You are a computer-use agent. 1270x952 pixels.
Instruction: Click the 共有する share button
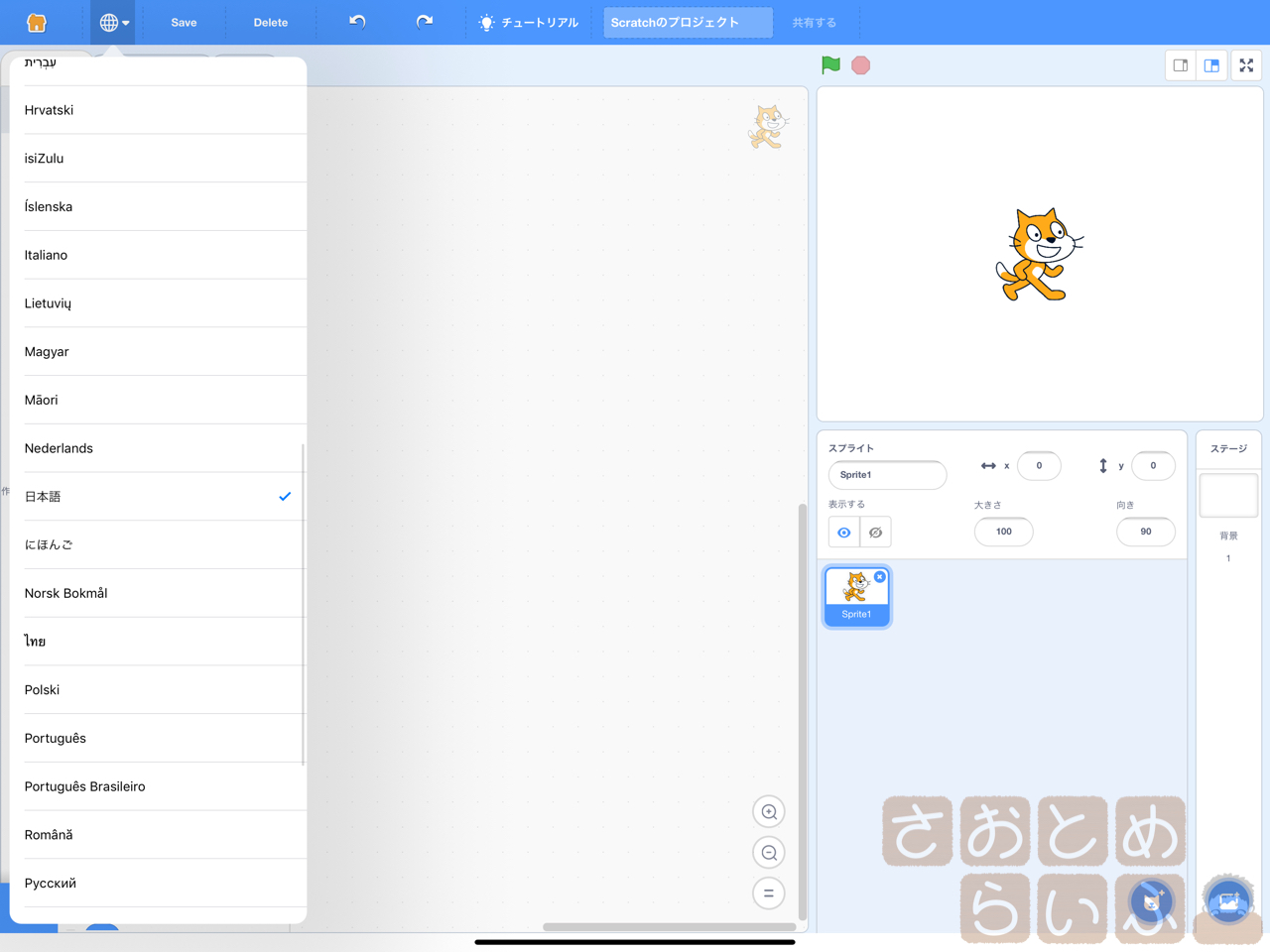tap(814, 22)
